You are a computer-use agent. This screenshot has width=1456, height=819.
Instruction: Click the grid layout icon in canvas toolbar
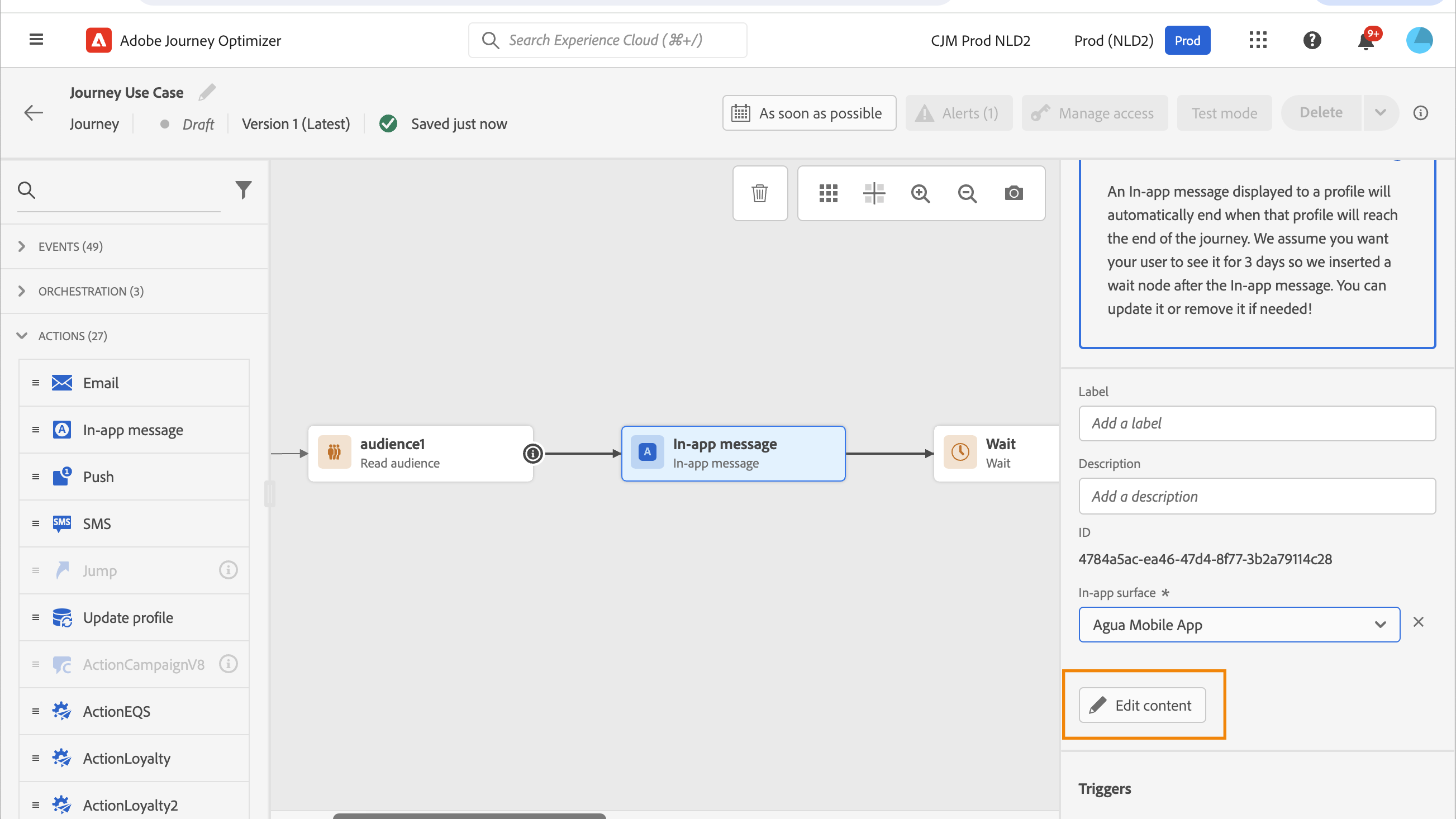(828, 193)
